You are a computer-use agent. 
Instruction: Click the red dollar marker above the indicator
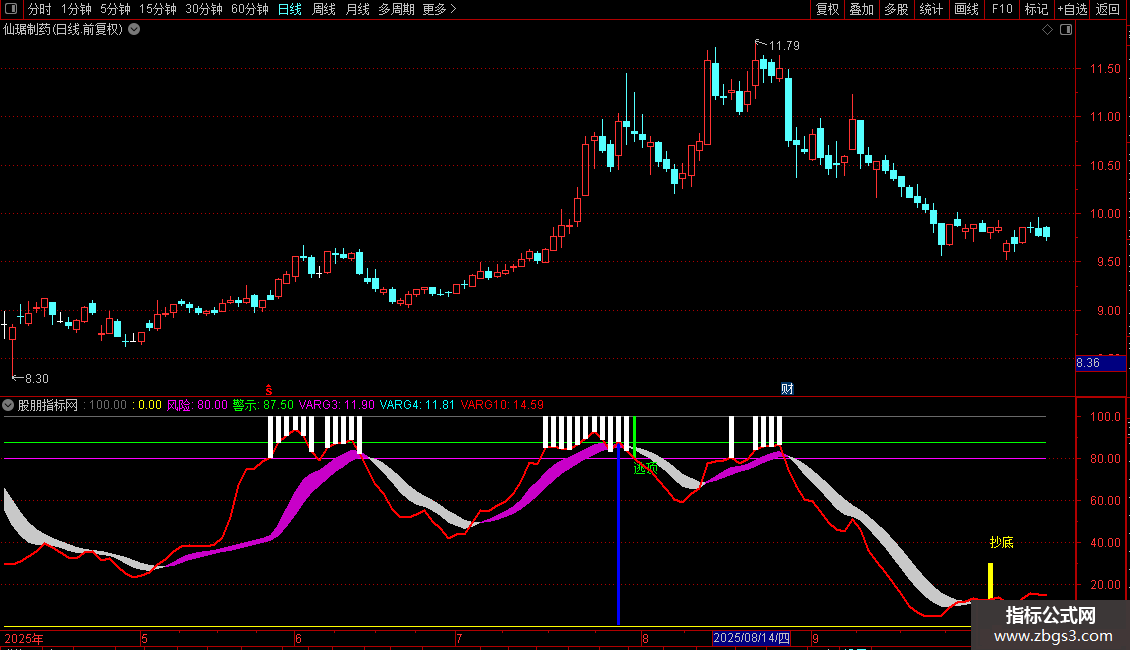pyautogui.click(x=268, y=388)
